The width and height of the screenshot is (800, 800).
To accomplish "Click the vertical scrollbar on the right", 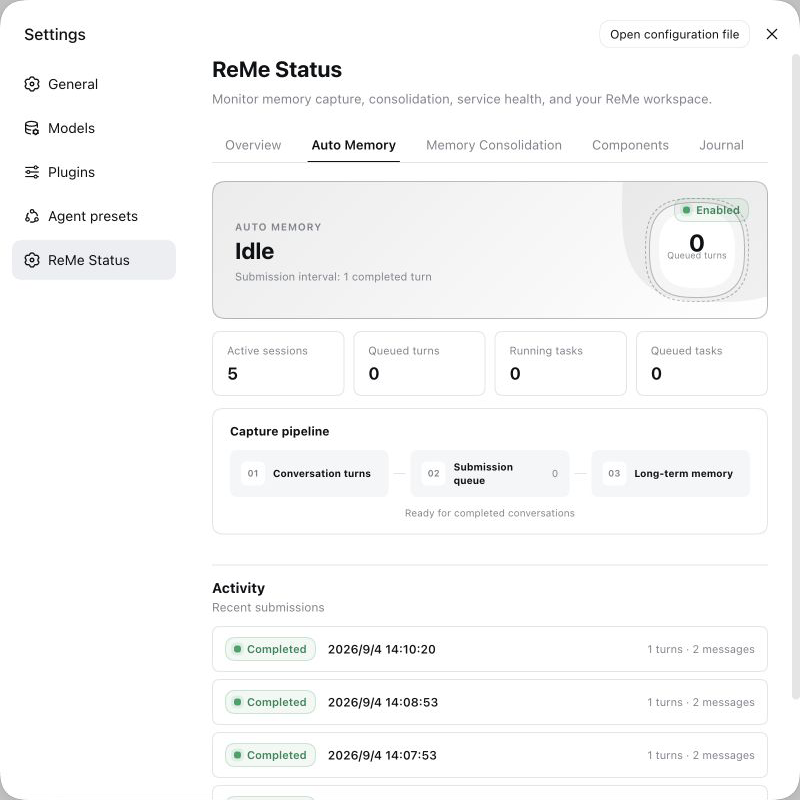I will pyautogui.click(x=795, y=376).
